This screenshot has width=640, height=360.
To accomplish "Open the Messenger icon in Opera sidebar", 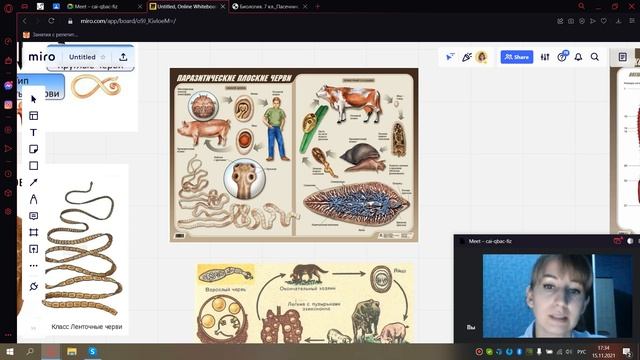I will 8,86.
